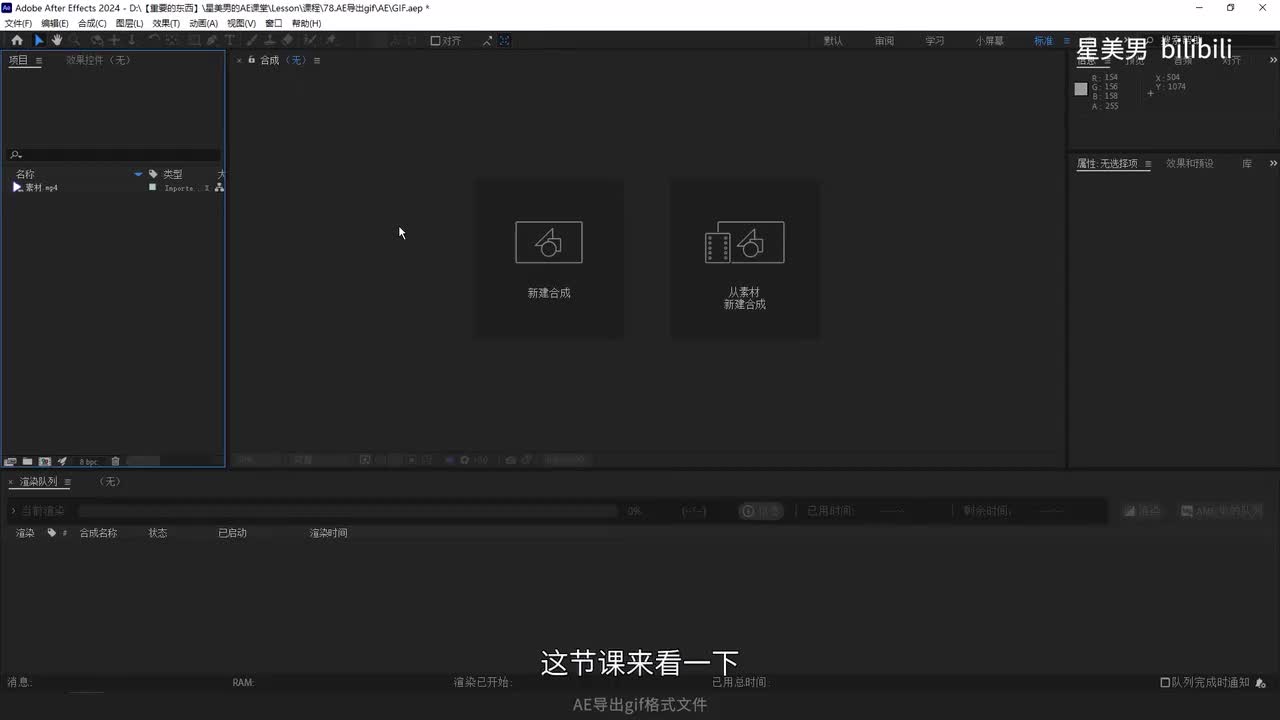Select the Rectangle shape tool

pyautogui.click(x=193, y=40)
